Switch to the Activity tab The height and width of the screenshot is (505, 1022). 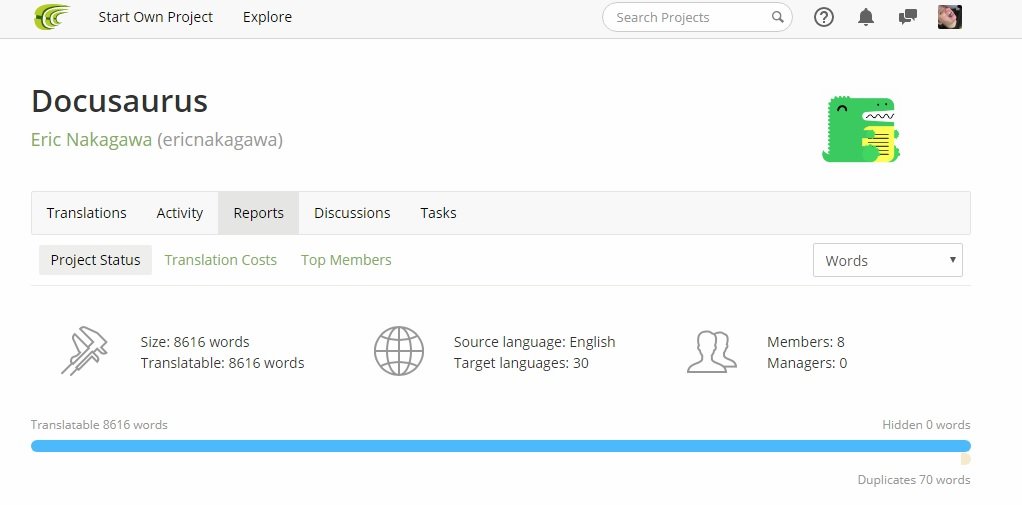coord(180,213)
